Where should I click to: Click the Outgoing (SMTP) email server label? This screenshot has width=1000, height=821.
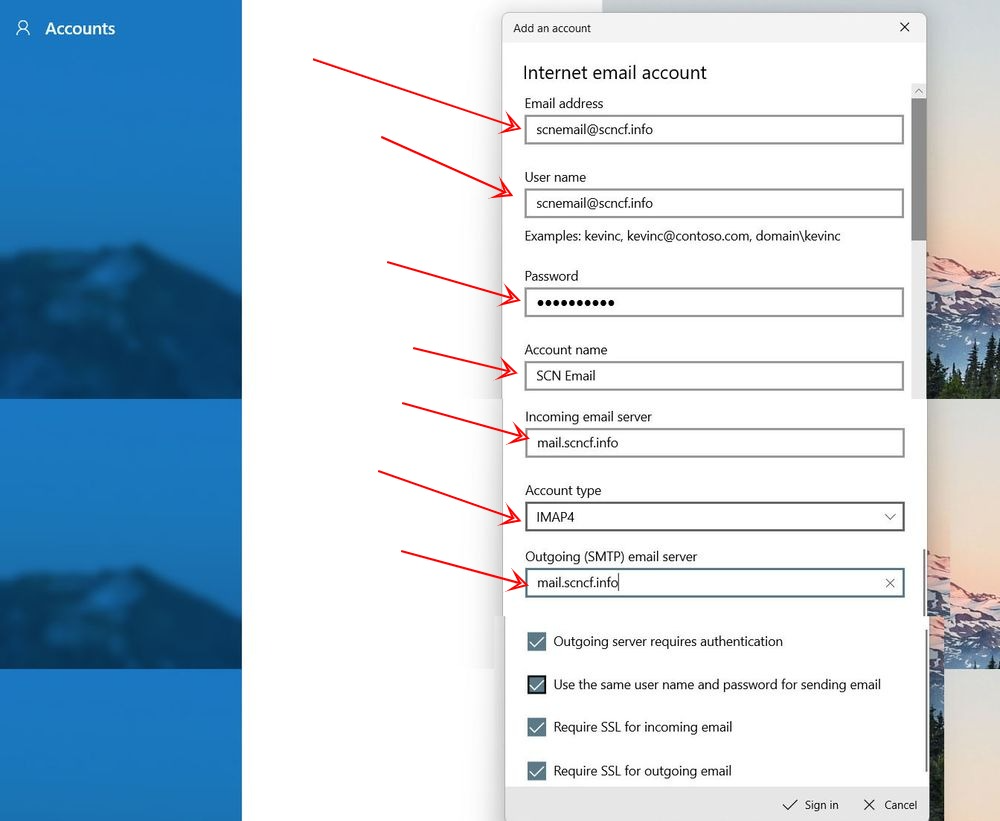click(x=611, y=557)
